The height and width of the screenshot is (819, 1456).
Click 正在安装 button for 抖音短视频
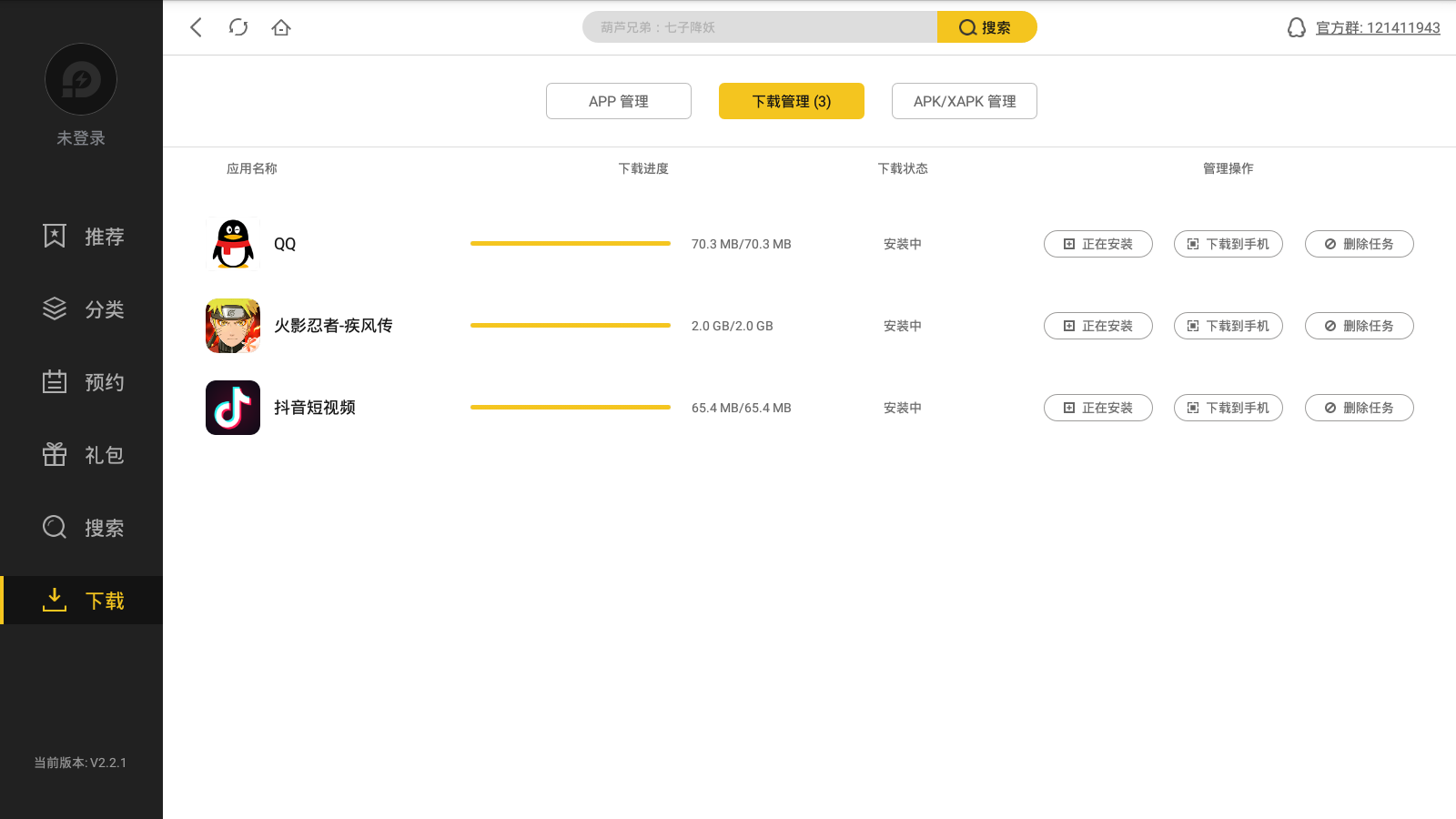point(1098,408)
